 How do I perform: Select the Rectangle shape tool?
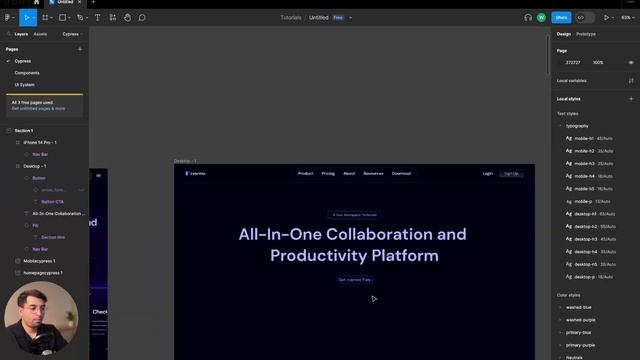[x=62, y=18]
